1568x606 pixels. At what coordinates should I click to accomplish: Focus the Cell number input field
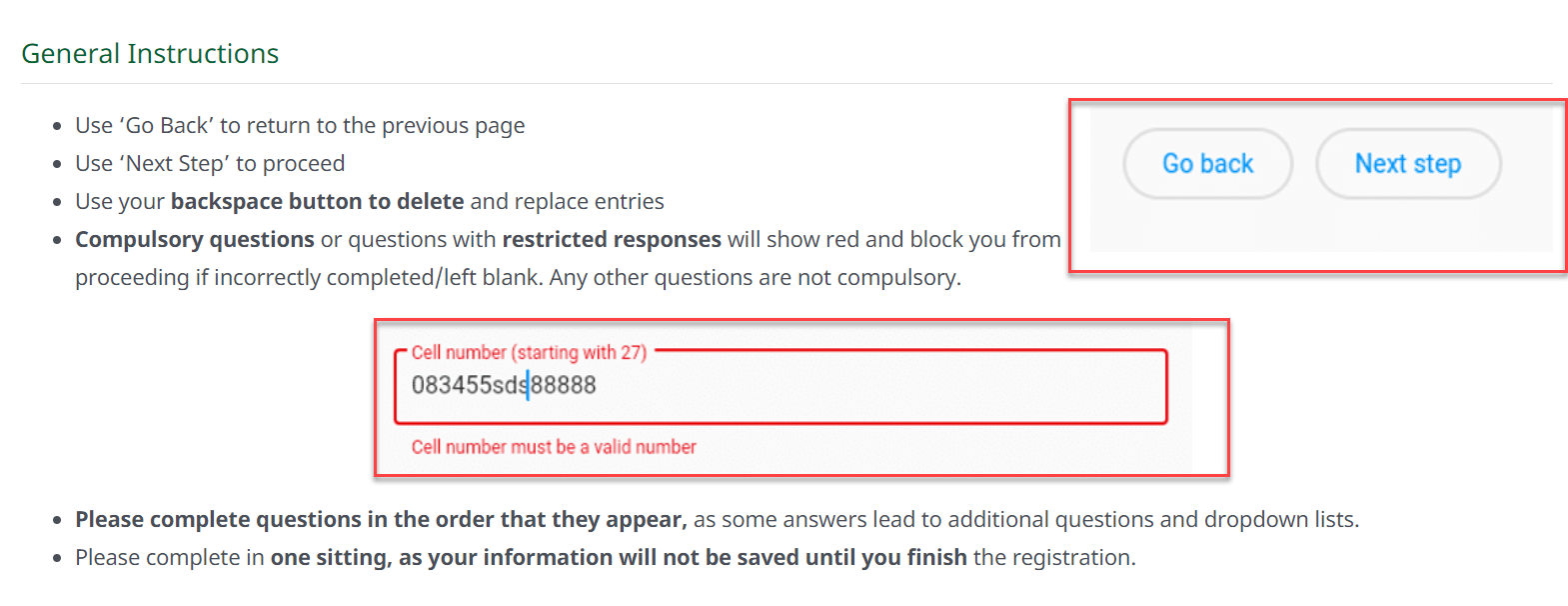click(x=781, y=386)
